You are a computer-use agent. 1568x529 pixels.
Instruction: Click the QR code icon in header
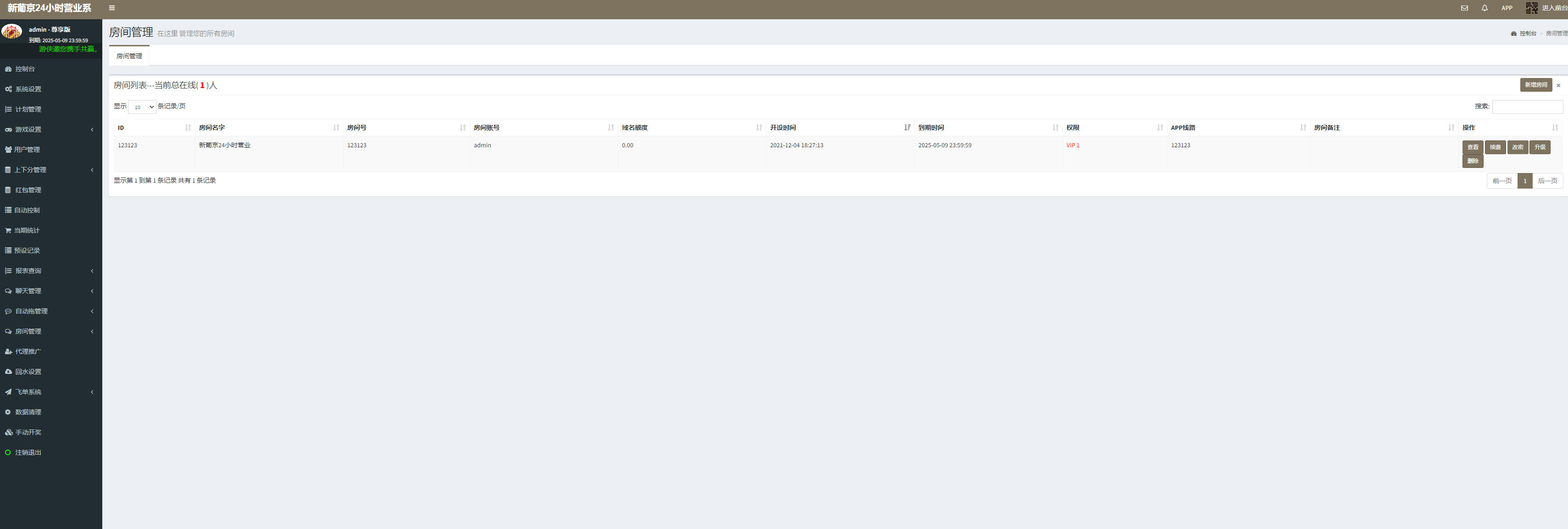pyautogui.click(x=1531, y=8)
